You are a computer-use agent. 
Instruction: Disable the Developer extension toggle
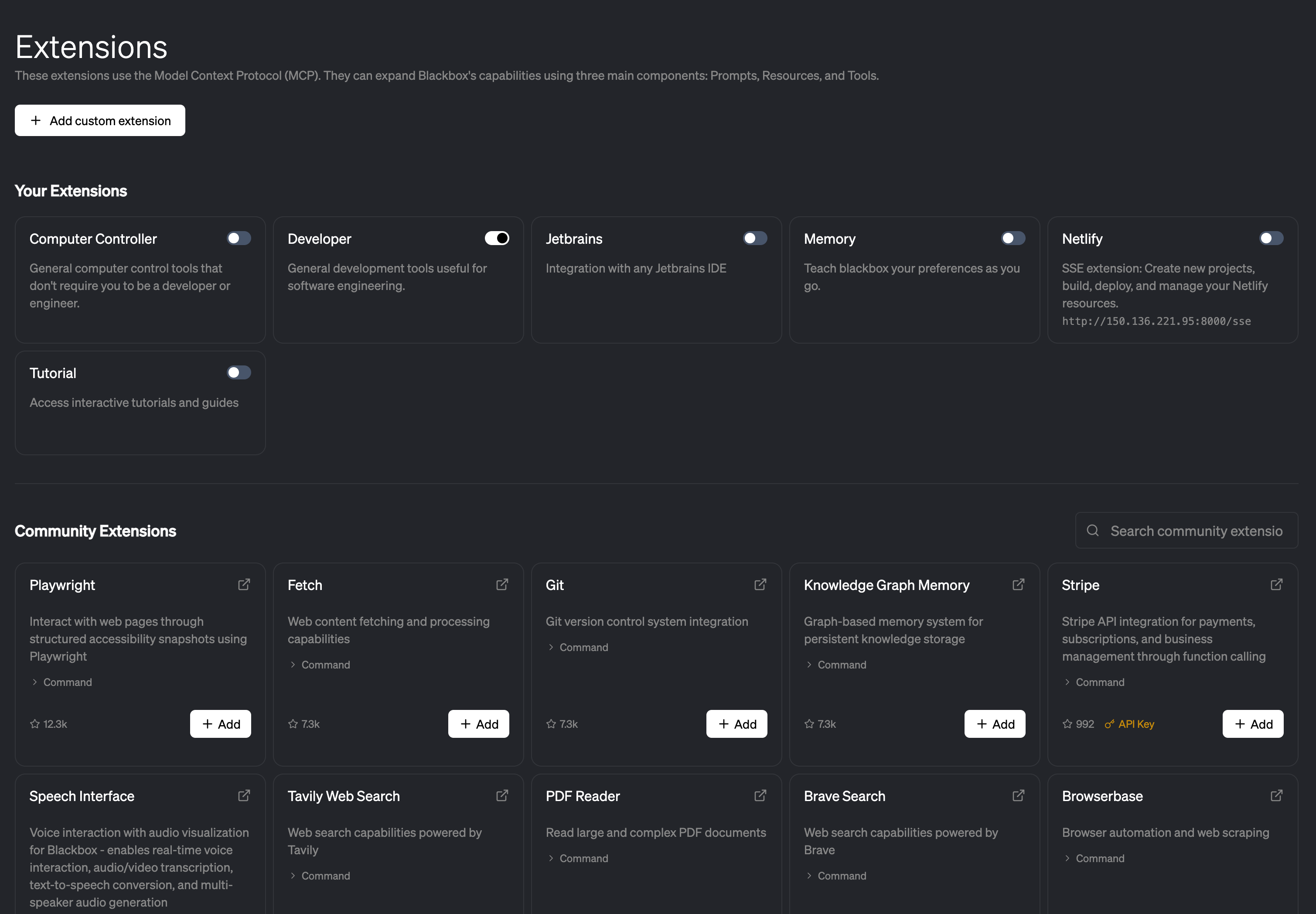497,238
